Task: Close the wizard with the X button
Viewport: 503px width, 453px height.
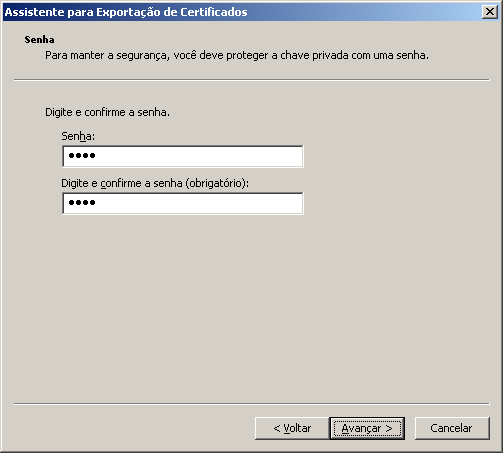Action: 490,12
